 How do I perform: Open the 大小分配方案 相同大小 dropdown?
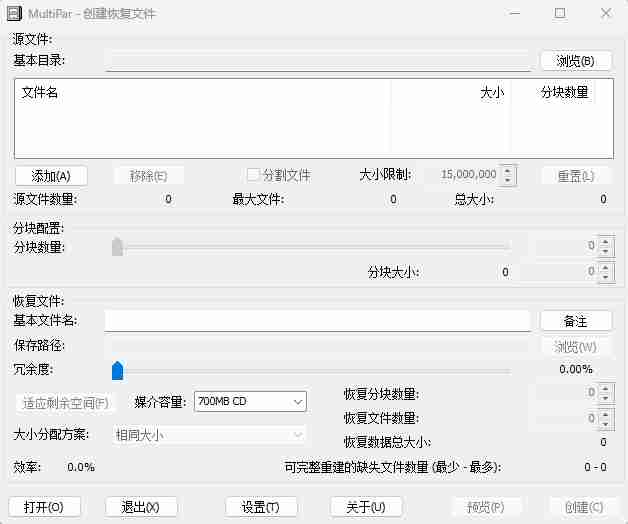(x=209, y=435)
